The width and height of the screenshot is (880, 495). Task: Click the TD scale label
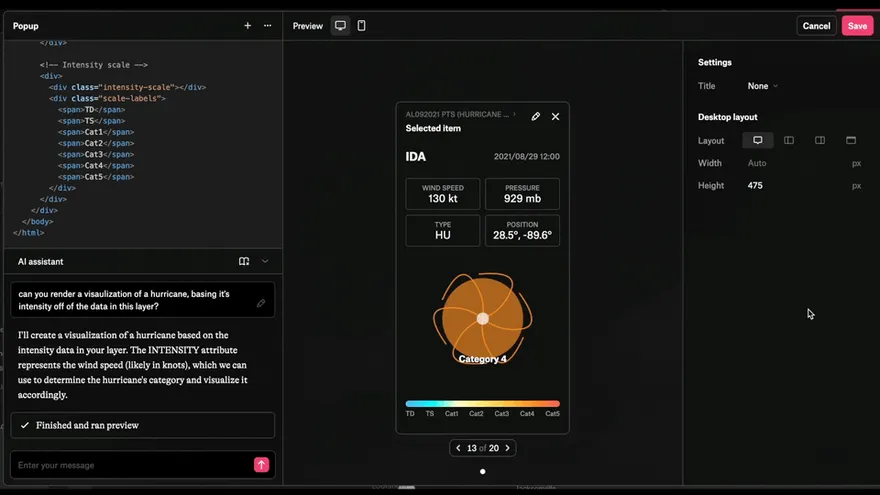pos(410,414)
